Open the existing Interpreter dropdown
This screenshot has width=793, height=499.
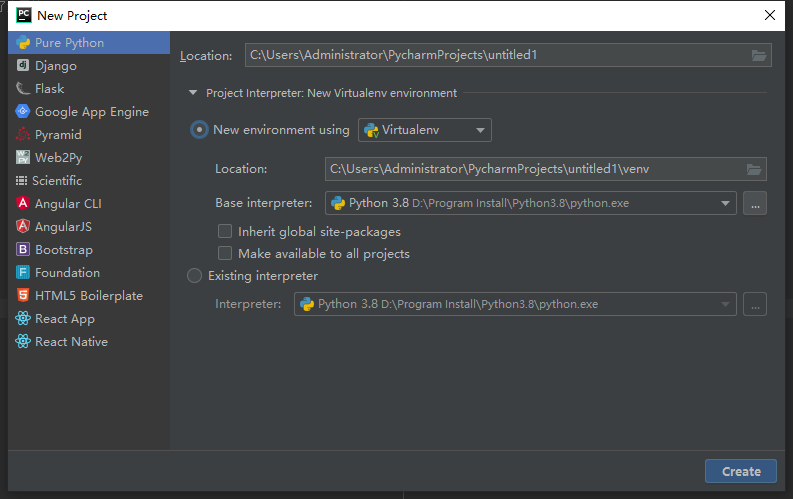tap(515, 304)
